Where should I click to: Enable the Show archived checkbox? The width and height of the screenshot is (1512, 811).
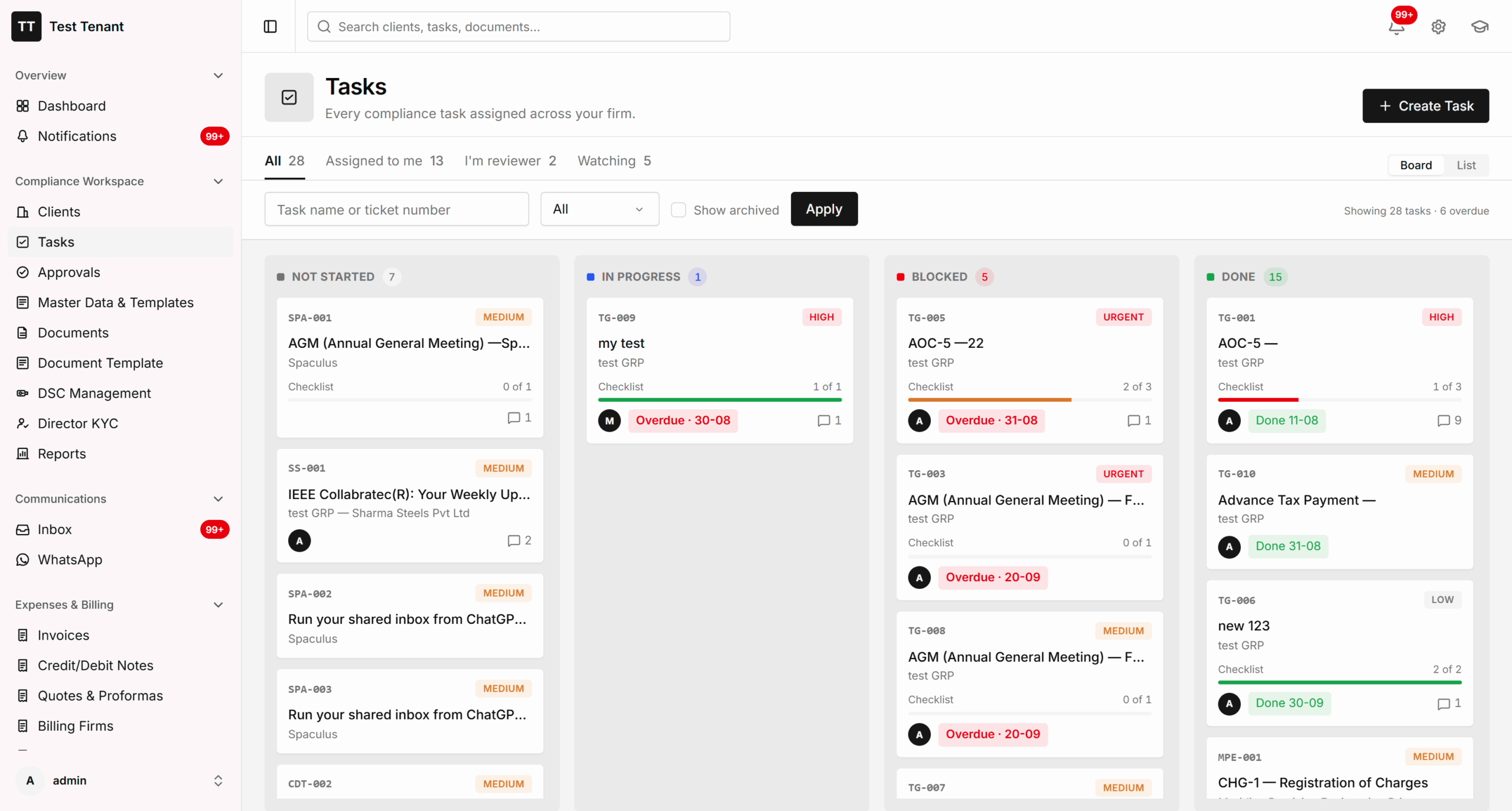click(679, 210)
